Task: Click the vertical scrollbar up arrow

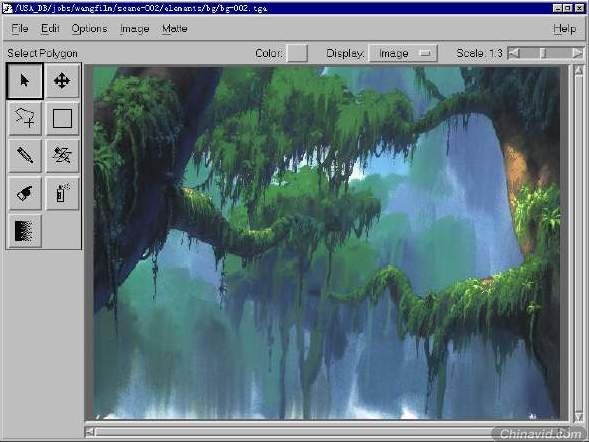Action: [x=578, y=70]
